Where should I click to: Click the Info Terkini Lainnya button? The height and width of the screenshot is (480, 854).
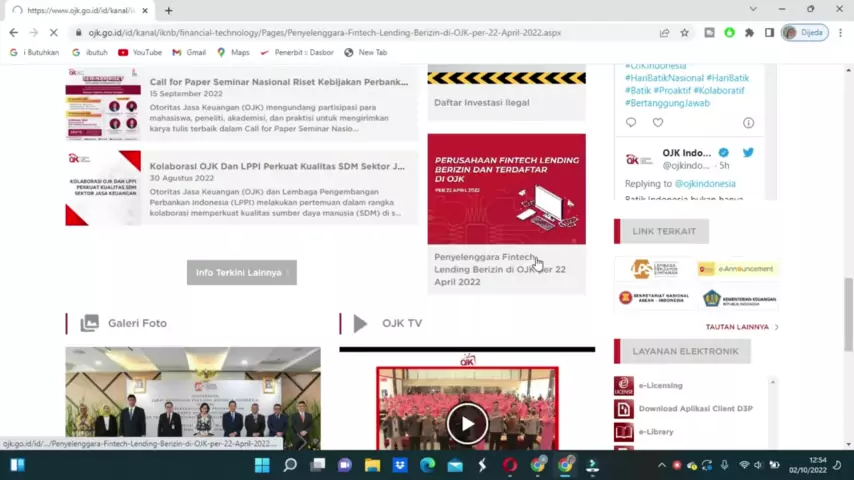pos(241,272)
